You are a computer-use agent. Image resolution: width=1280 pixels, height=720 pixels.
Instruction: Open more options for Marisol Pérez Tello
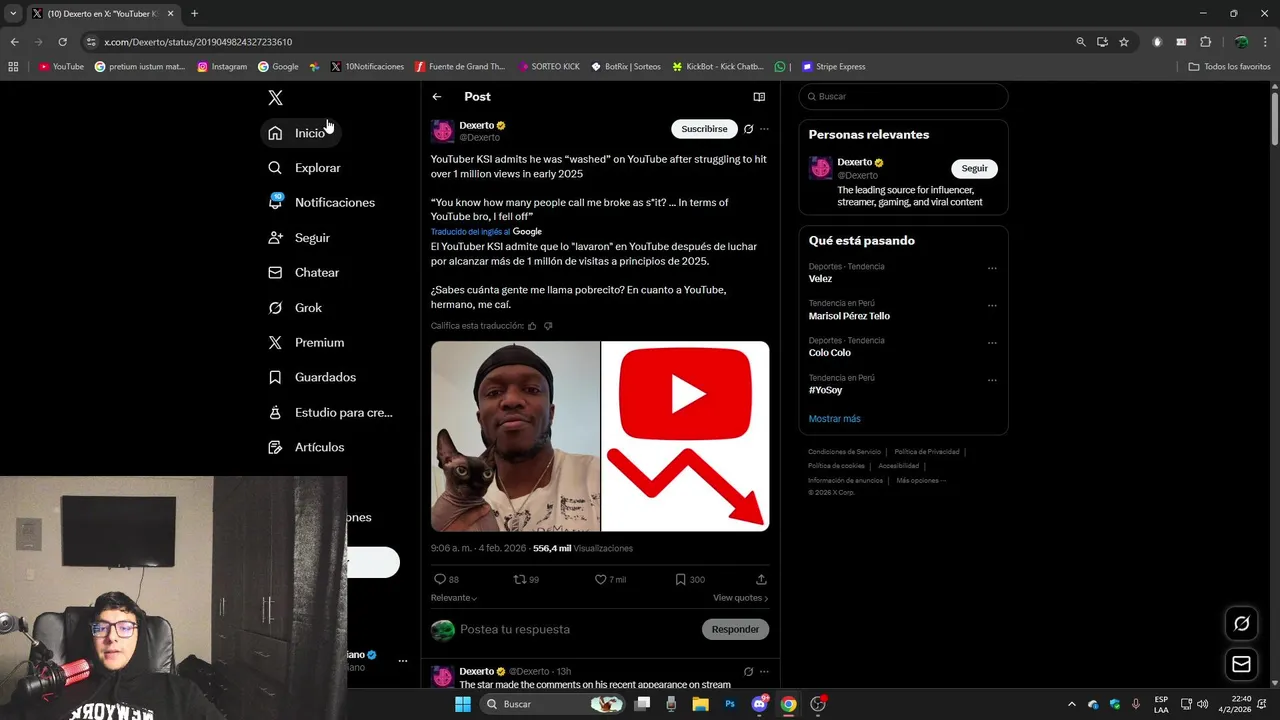(x=992, y=305)
